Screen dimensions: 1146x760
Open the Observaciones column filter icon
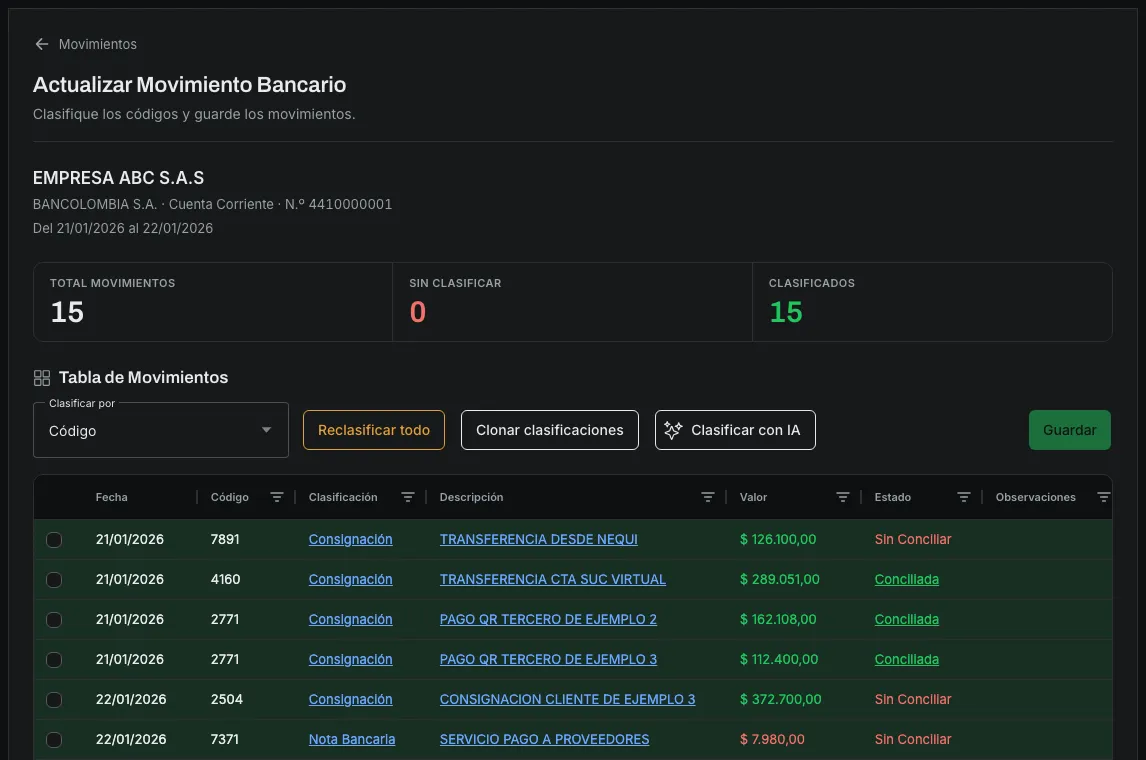pos(1104,498)
